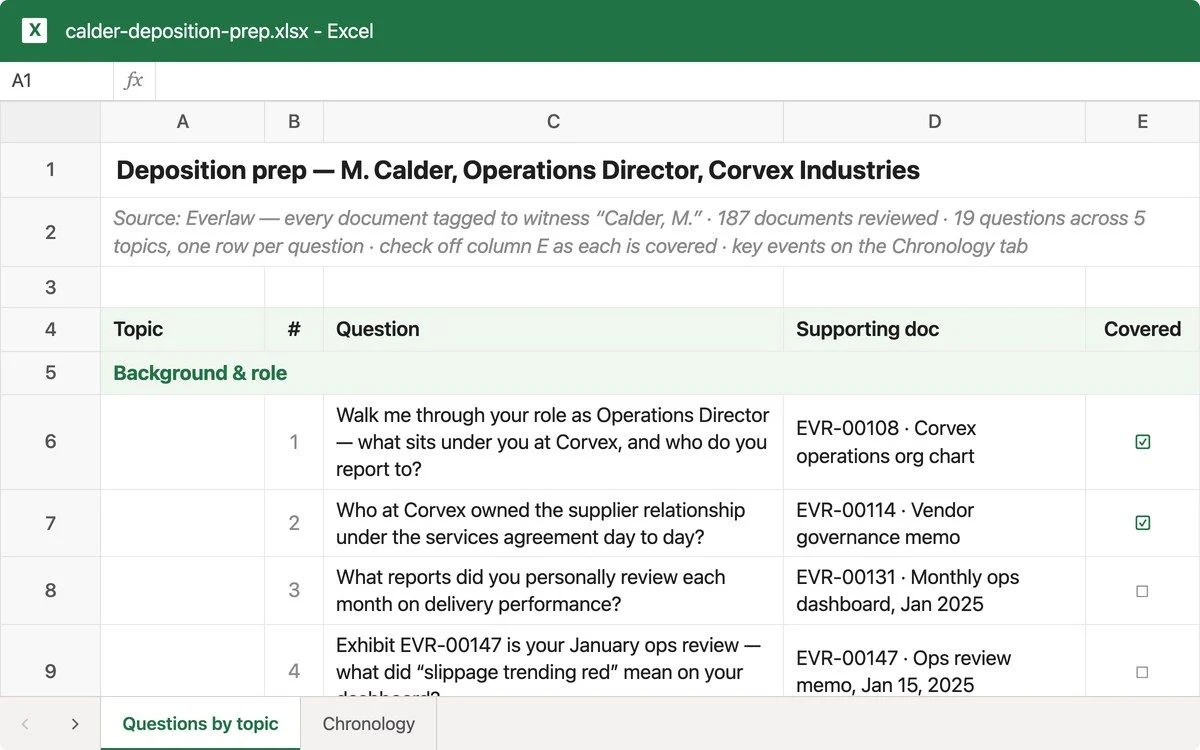Click the fx insert function icon

pos(134,81)
